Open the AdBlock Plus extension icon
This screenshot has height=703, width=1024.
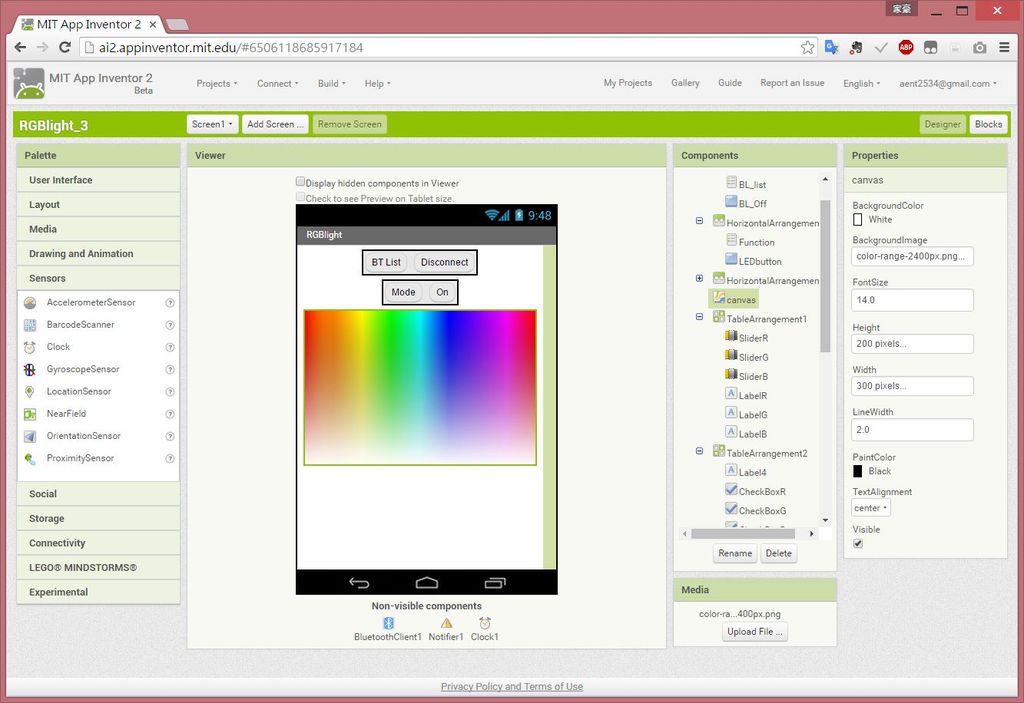(906, 47)
